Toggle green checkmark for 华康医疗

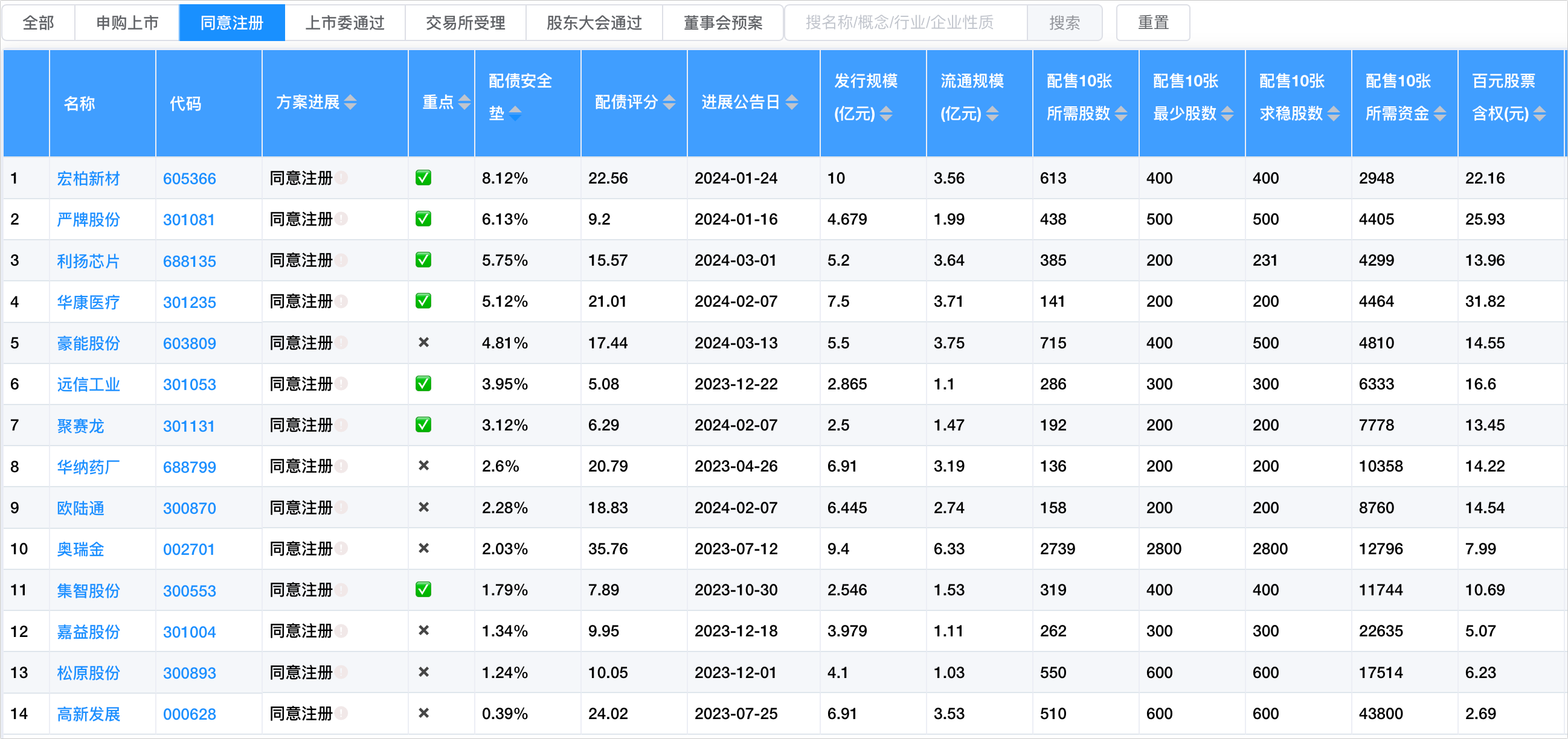pyautogui.click(x=423, y=301)
